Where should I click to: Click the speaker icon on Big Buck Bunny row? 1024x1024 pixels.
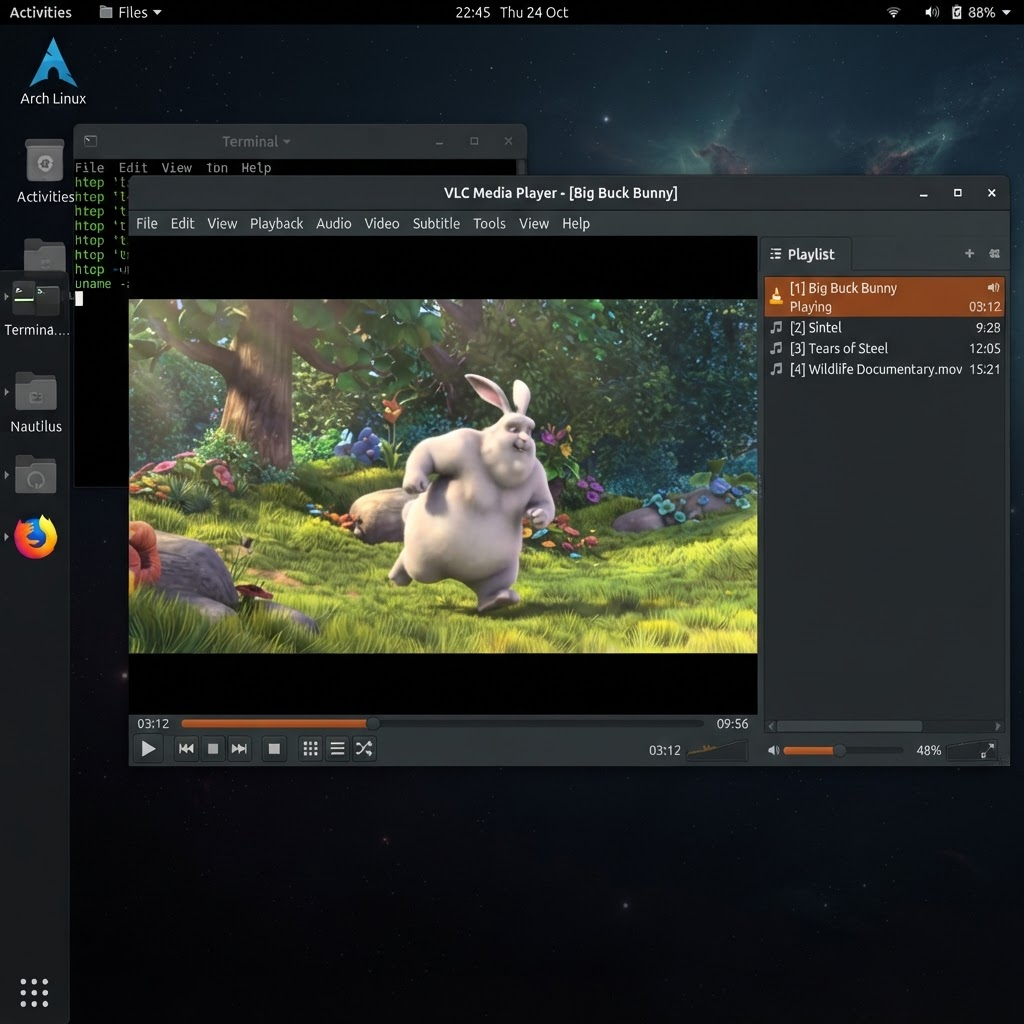pos(993,287)
